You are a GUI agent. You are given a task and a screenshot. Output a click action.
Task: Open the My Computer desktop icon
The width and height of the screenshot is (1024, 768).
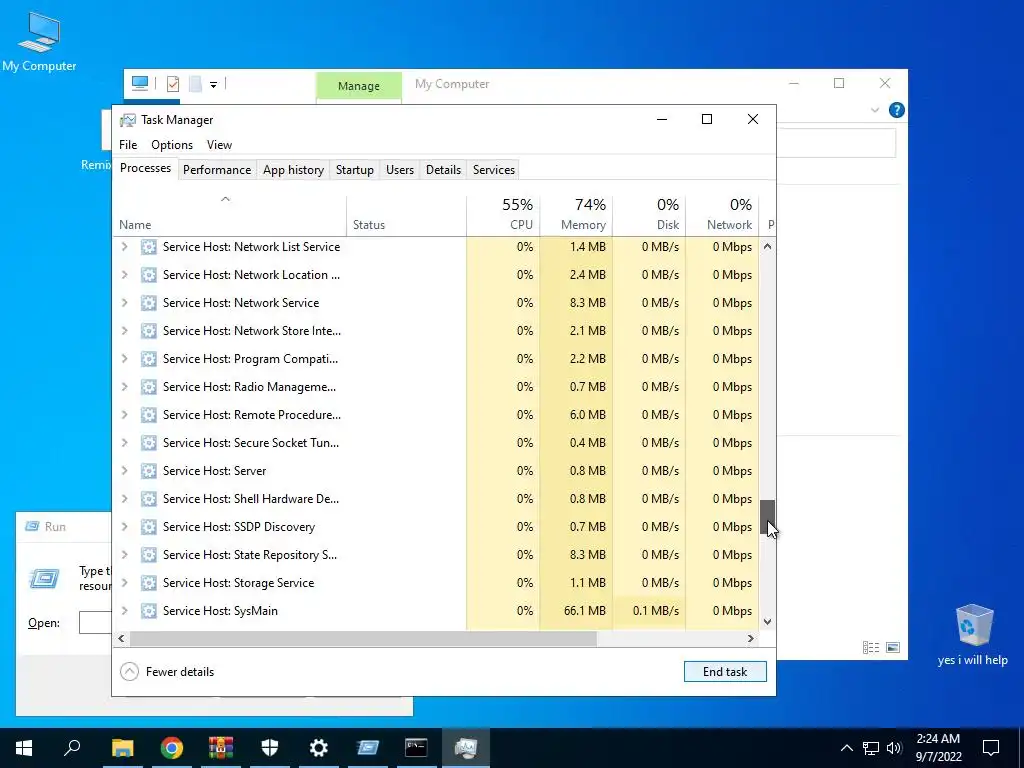[39, 42]
